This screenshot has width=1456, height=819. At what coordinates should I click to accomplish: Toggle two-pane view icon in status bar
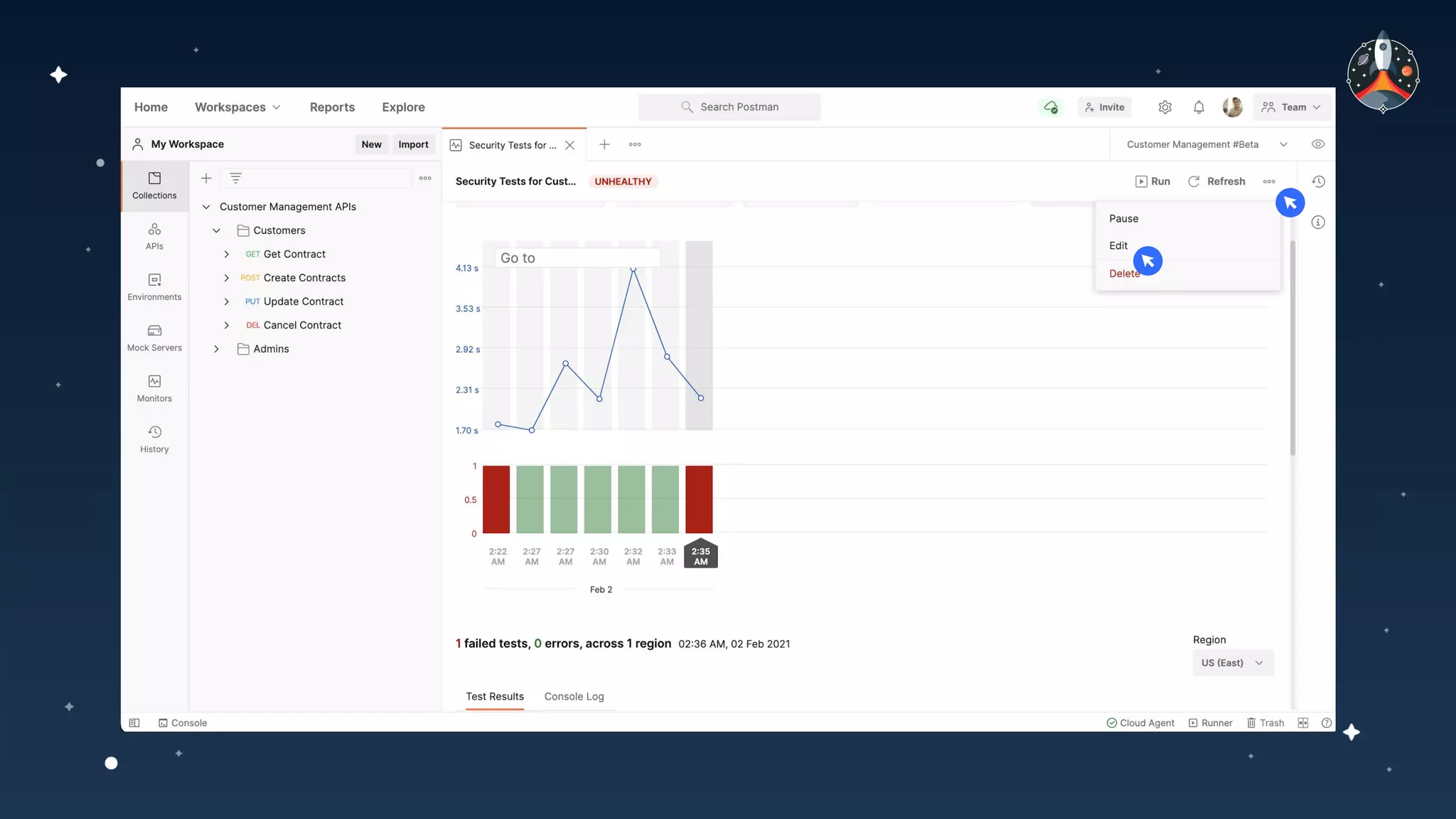(1302, 723)
